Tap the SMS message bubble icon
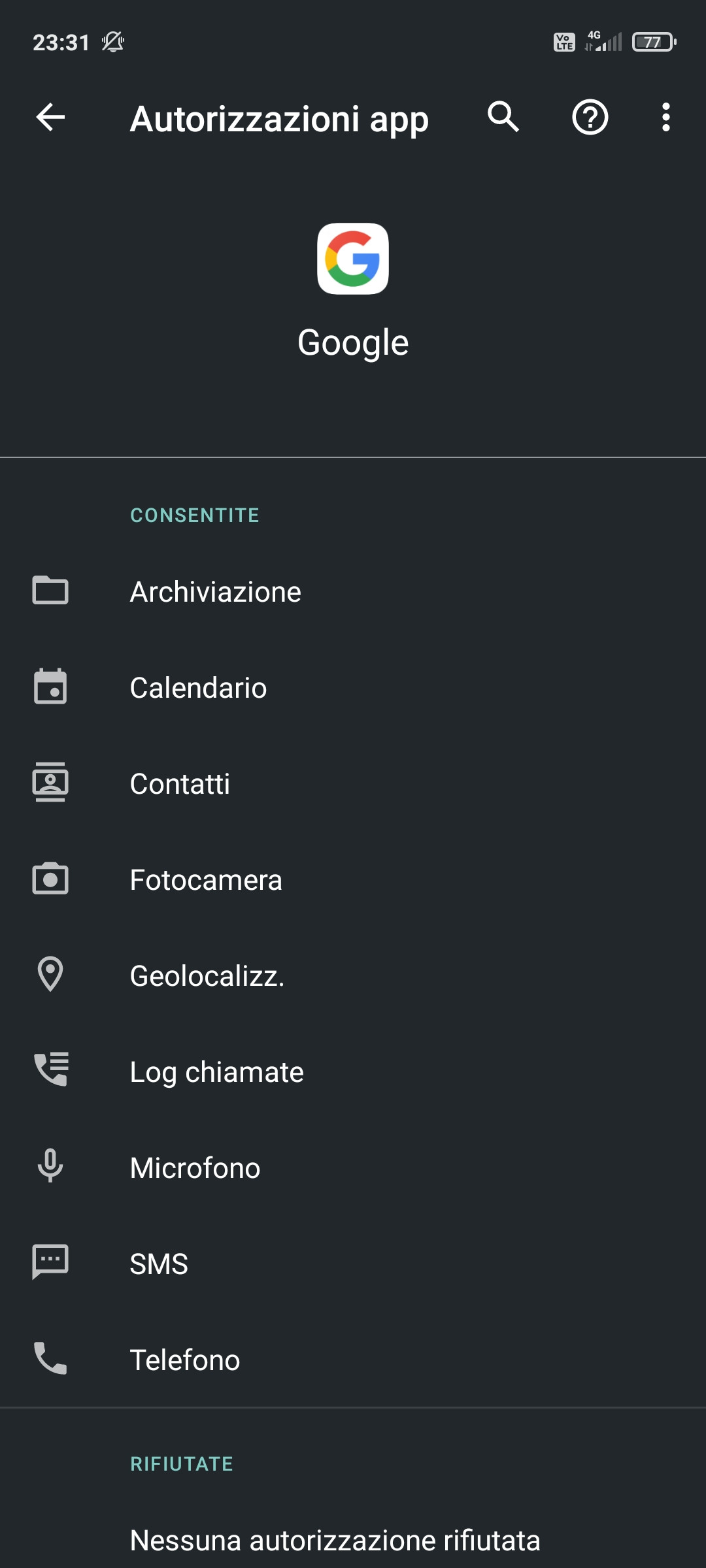The width and height of the screenshot is (706, 1568). (50, 1262)
